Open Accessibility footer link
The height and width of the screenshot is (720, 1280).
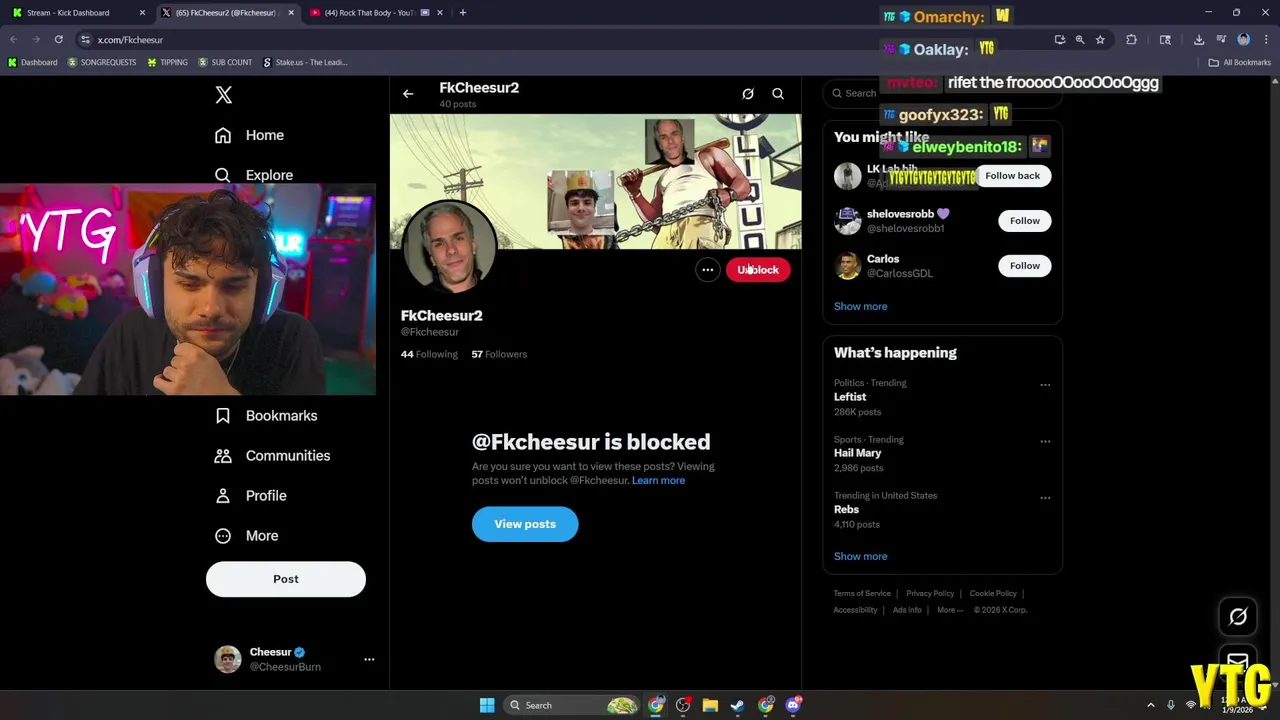click(x=855, y=610)
